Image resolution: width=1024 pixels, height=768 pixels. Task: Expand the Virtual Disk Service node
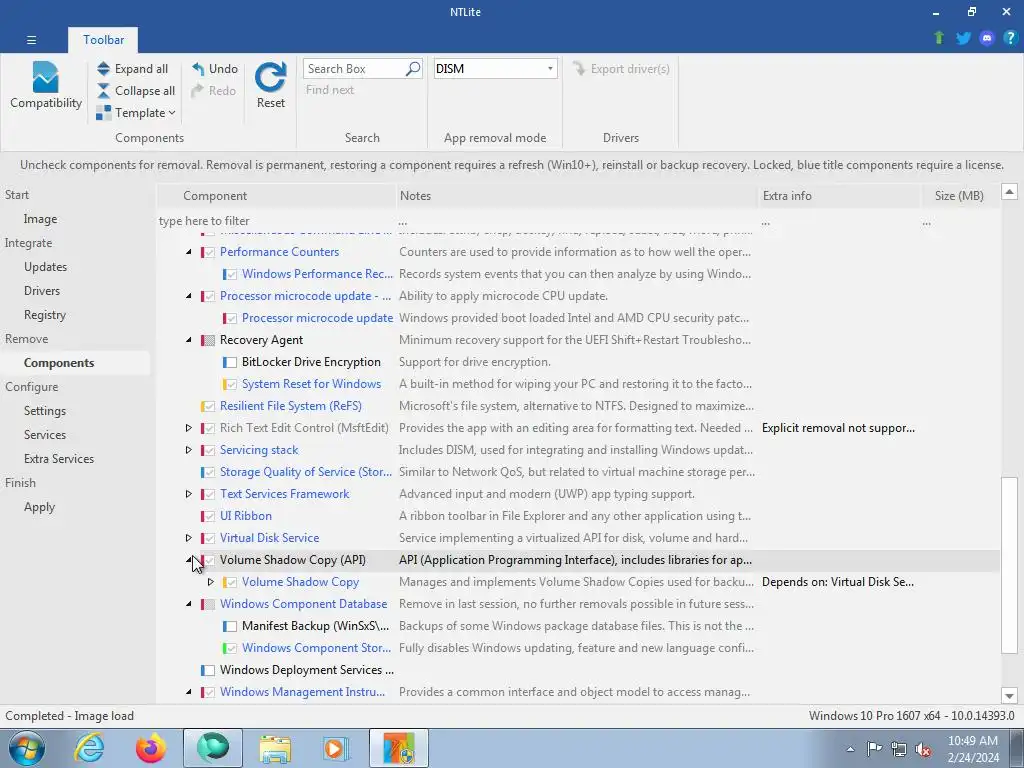pyautogui.click(x=189, y=538)
